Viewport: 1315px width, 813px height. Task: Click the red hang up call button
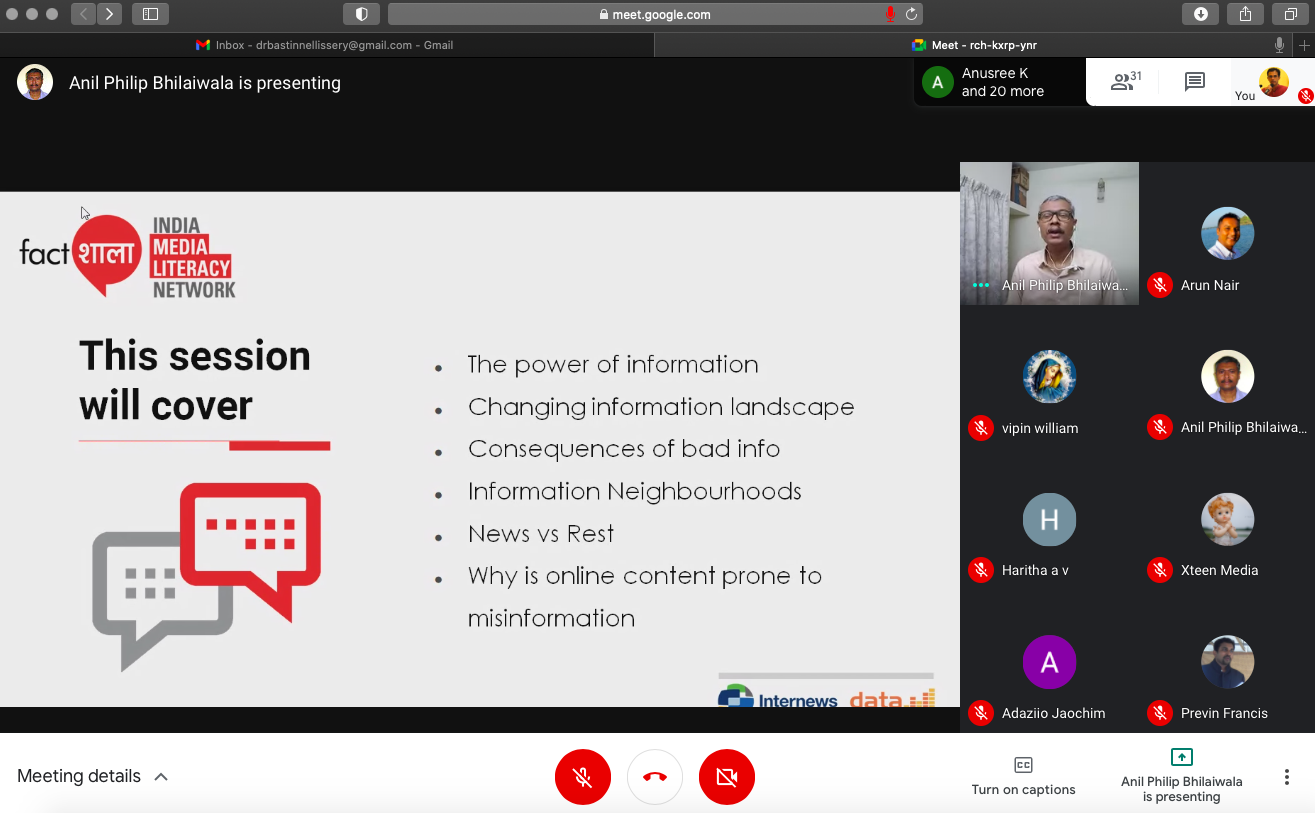click(x=655, y=777)
